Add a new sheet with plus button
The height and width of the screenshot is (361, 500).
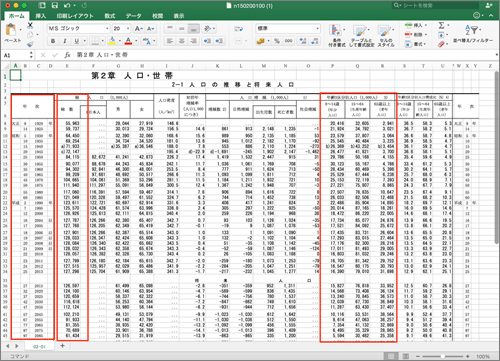coord(62,346)
